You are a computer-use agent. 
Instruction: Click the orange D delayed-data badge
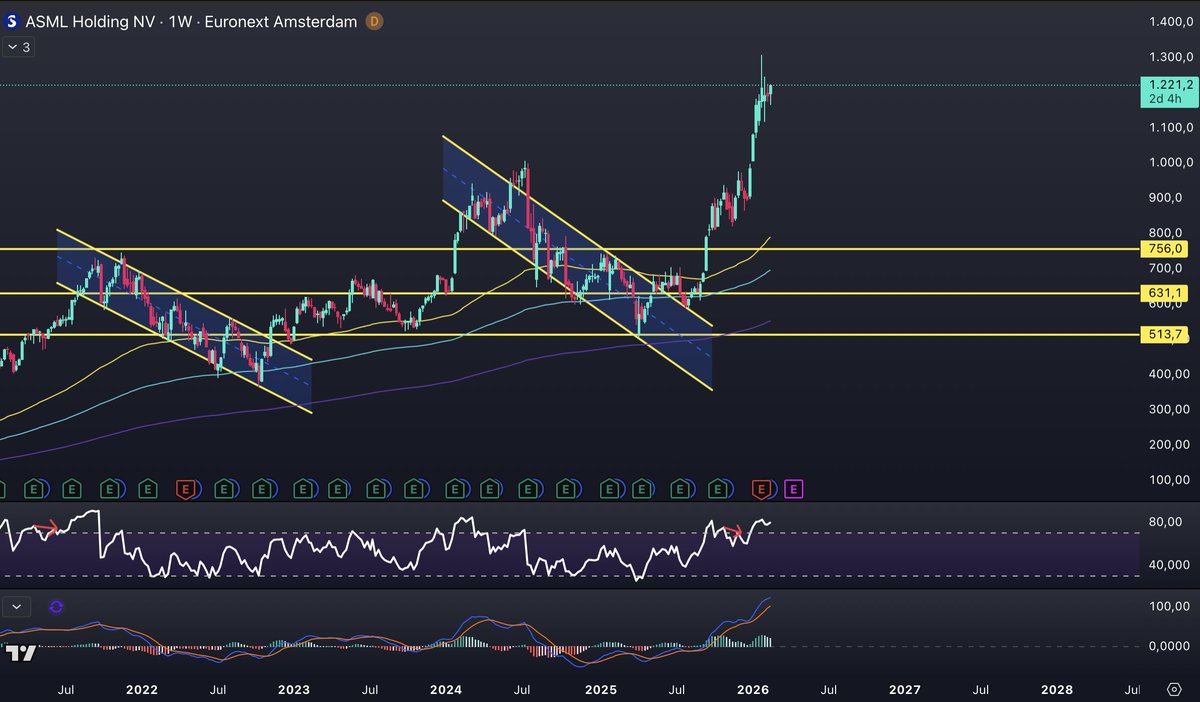[374, 21]
